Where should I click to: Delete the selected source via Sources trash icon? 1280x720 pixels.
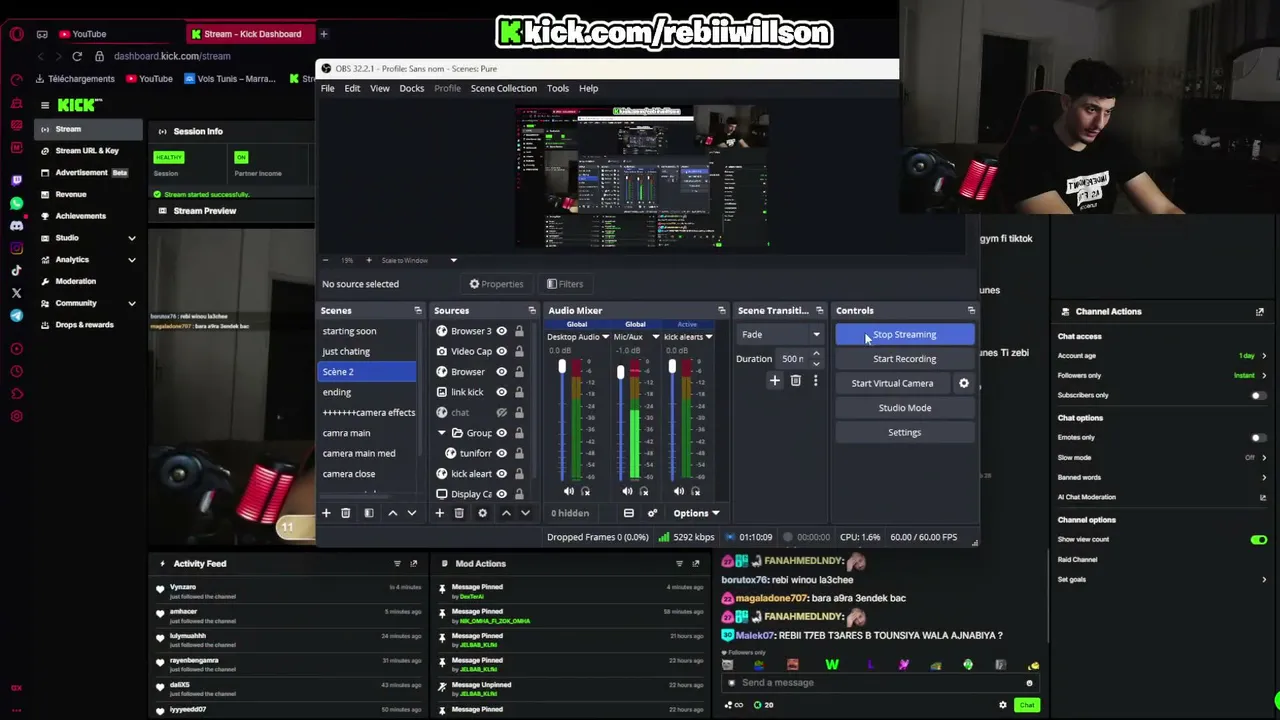tap(459, 513)
